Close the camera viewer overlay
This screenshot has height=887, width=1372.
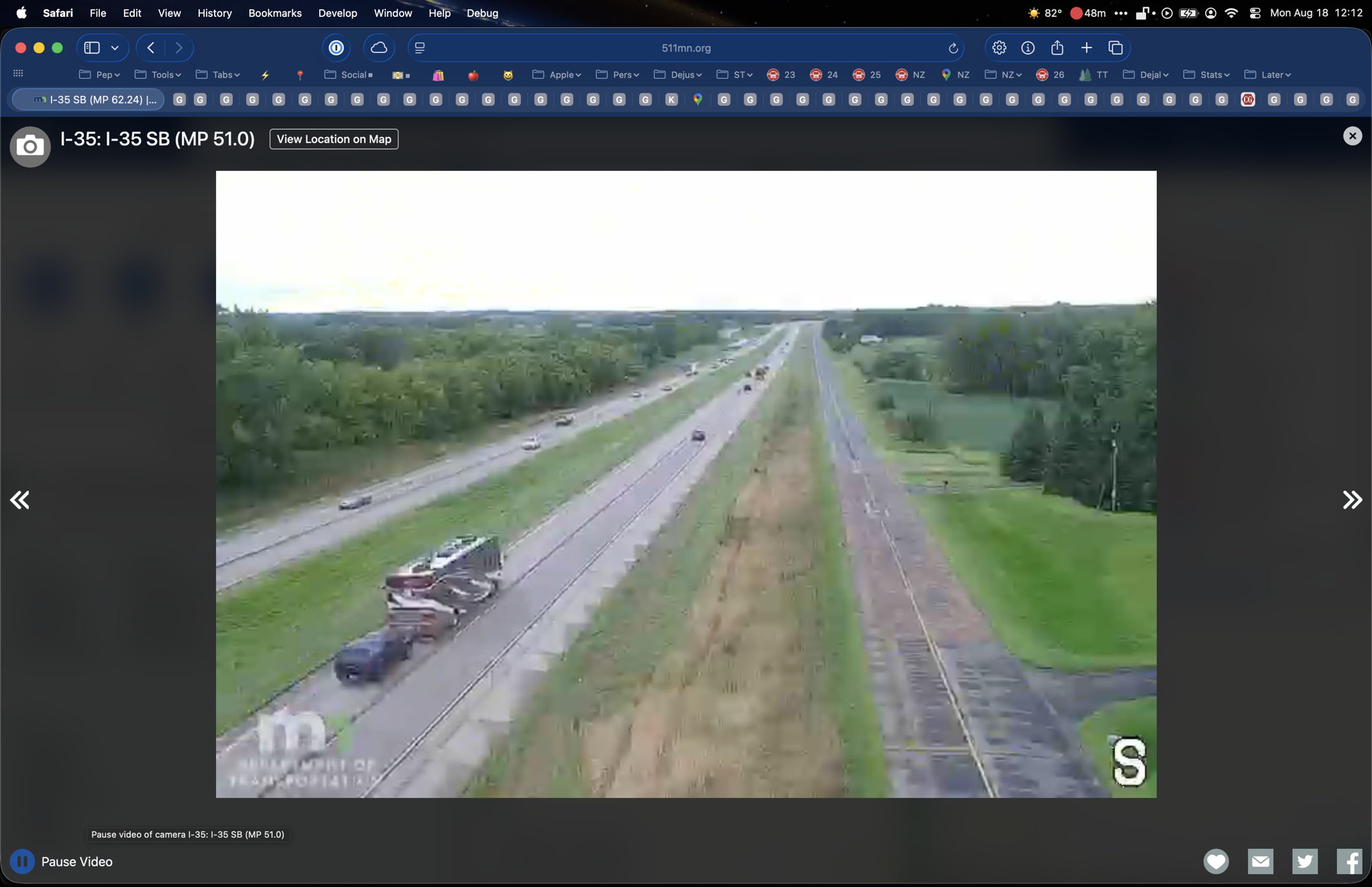[1352, 136]
